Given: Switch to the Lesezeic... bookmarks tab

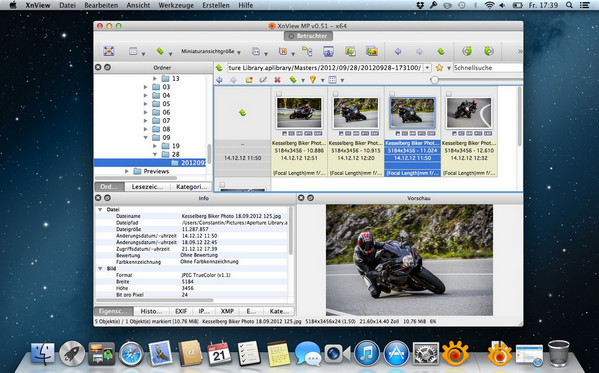Looking at the screenshot, I should coord(147,186).
